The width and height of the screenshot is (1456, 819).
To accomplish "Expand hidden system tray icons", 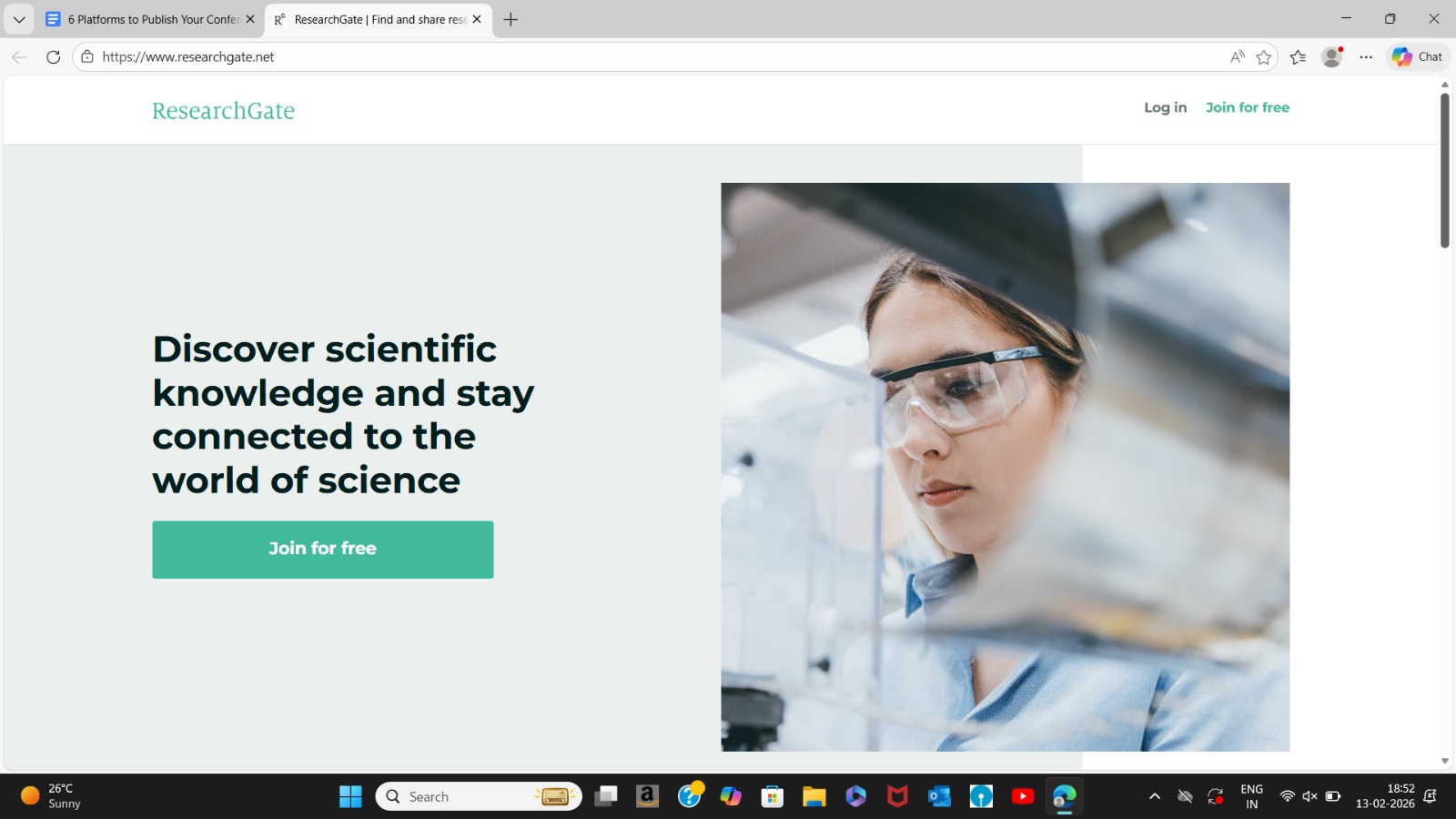I will pos(1155,795).
